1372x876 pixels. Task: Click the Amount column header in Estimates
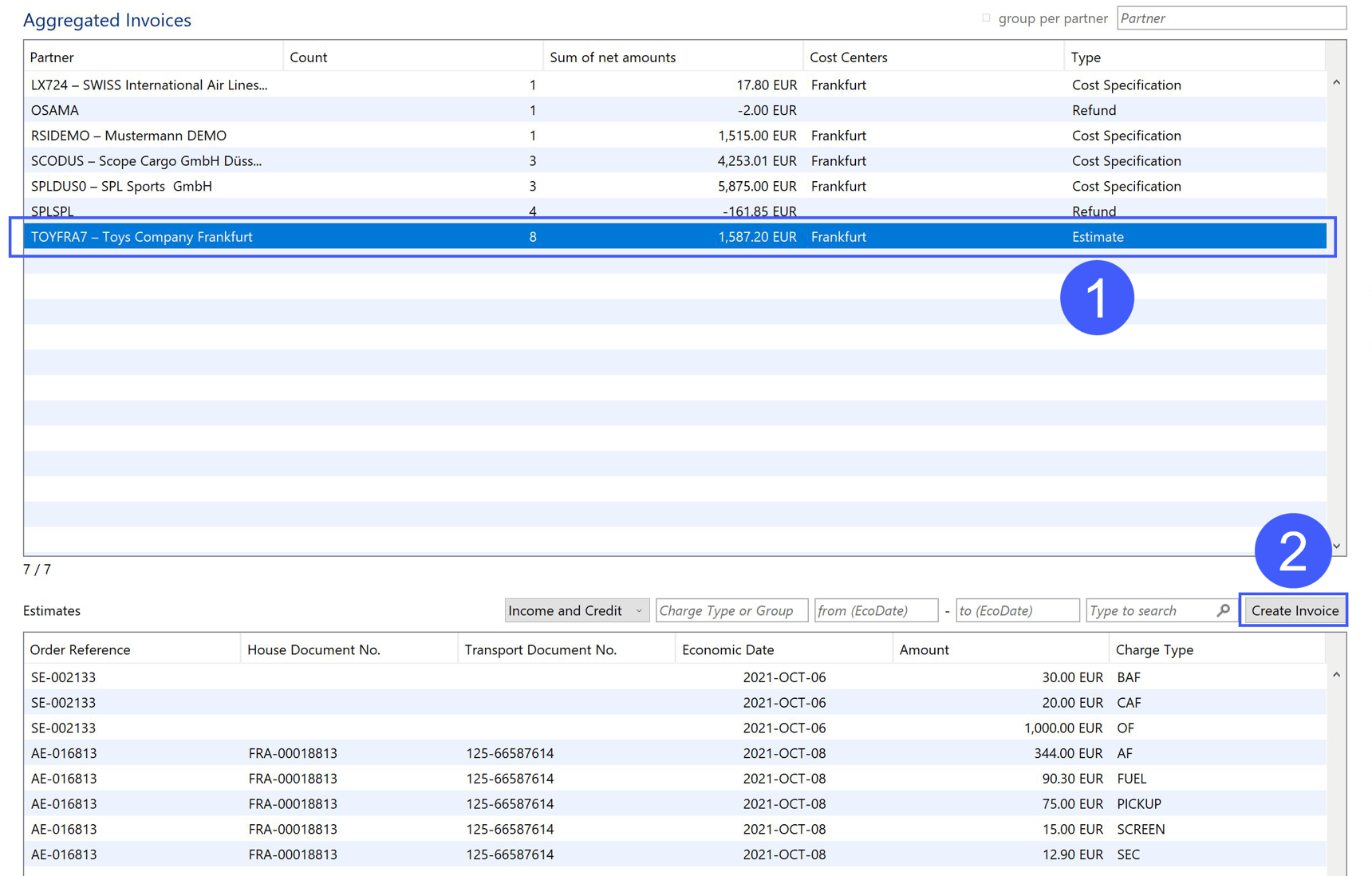[924, 649]
